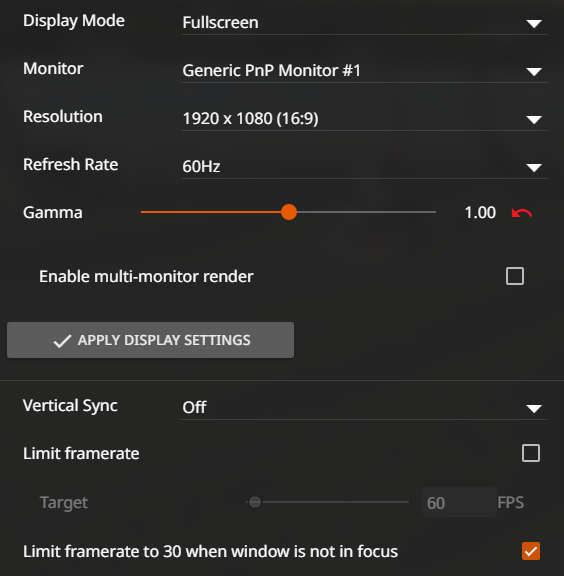Image resolution: width=564 pixels, height=576 pixels.
Task: Uncheck limit framerate to 30 when unfocused
Action: 531,551
